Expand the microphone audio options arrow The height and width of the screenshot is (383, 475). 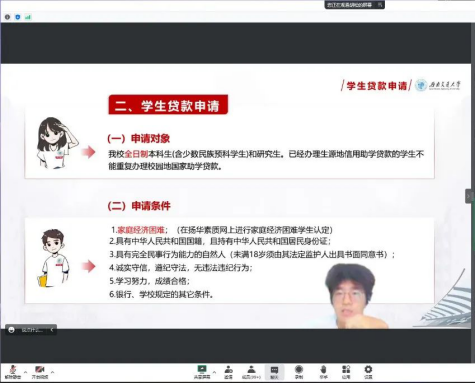26,372
